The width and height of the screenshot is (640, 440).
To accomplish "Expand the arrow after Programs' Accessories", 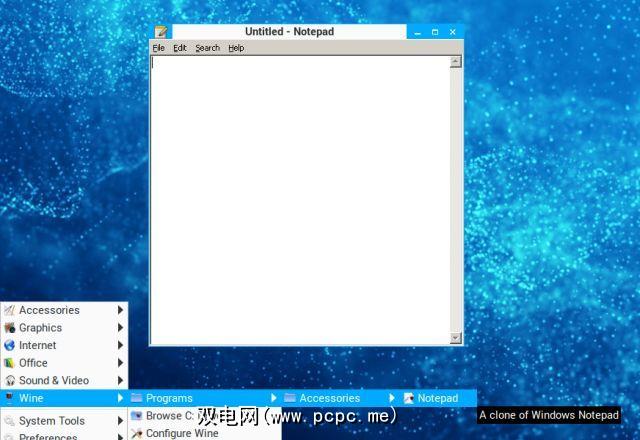I will [392, 398].
